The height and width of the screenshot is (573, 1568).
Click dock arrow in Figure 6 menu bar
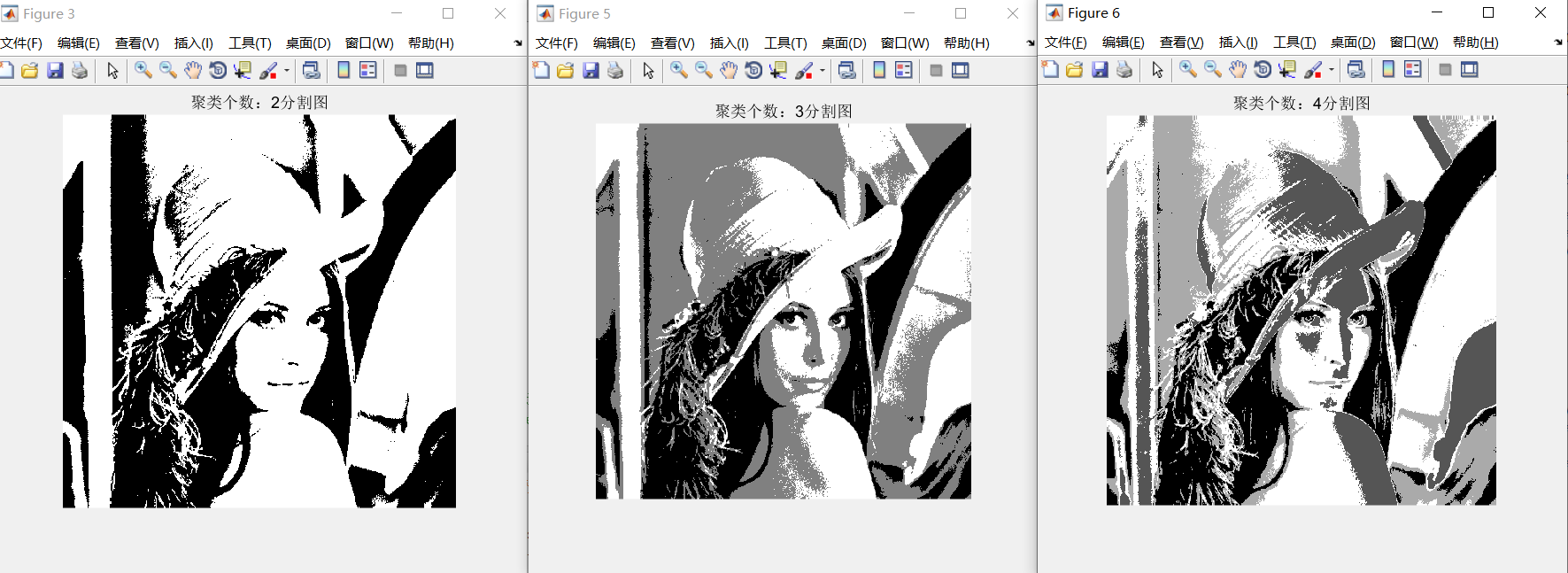coord(1558,42)
